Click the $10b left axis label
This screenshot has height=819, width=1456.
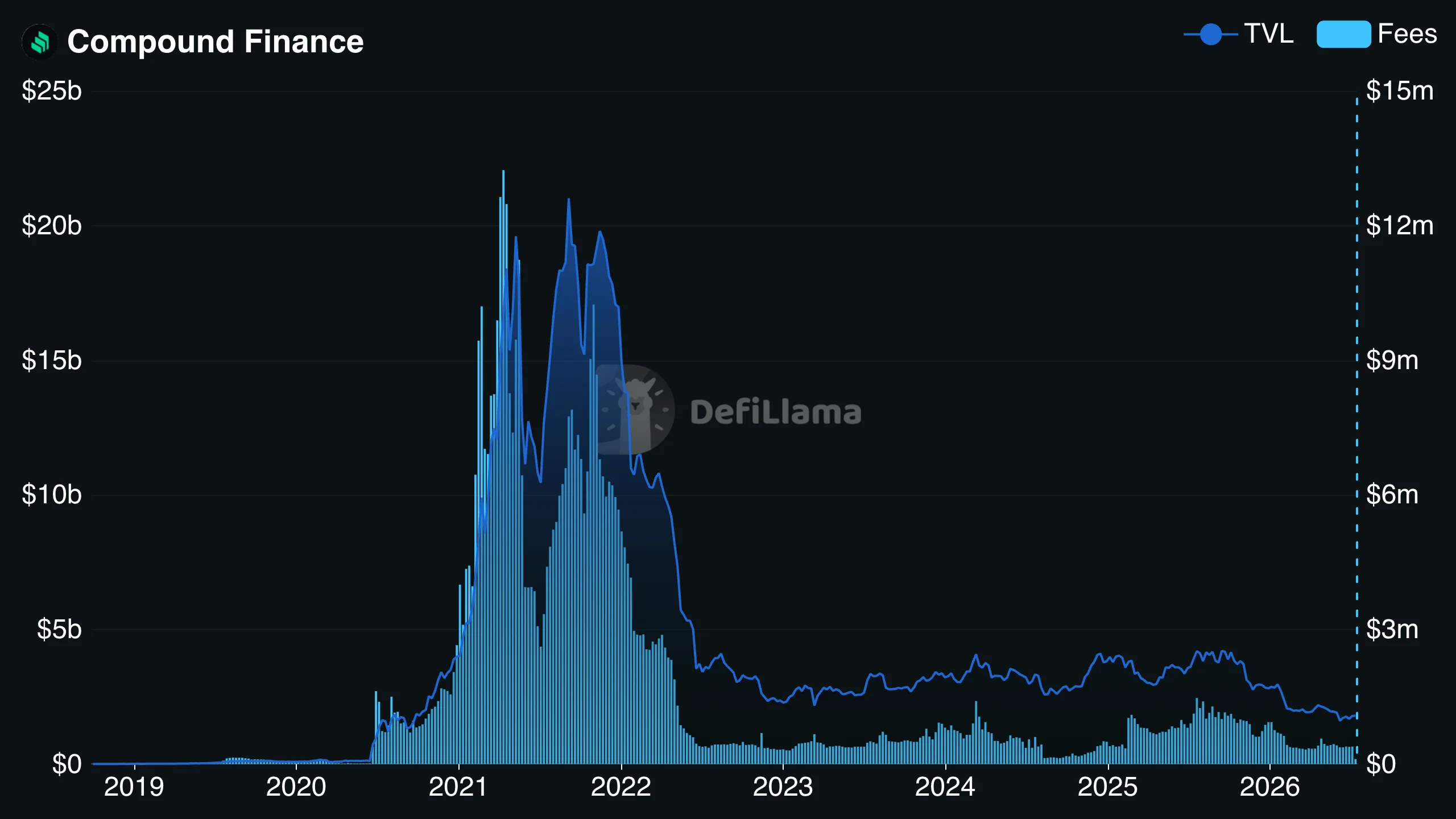[52, 495]
